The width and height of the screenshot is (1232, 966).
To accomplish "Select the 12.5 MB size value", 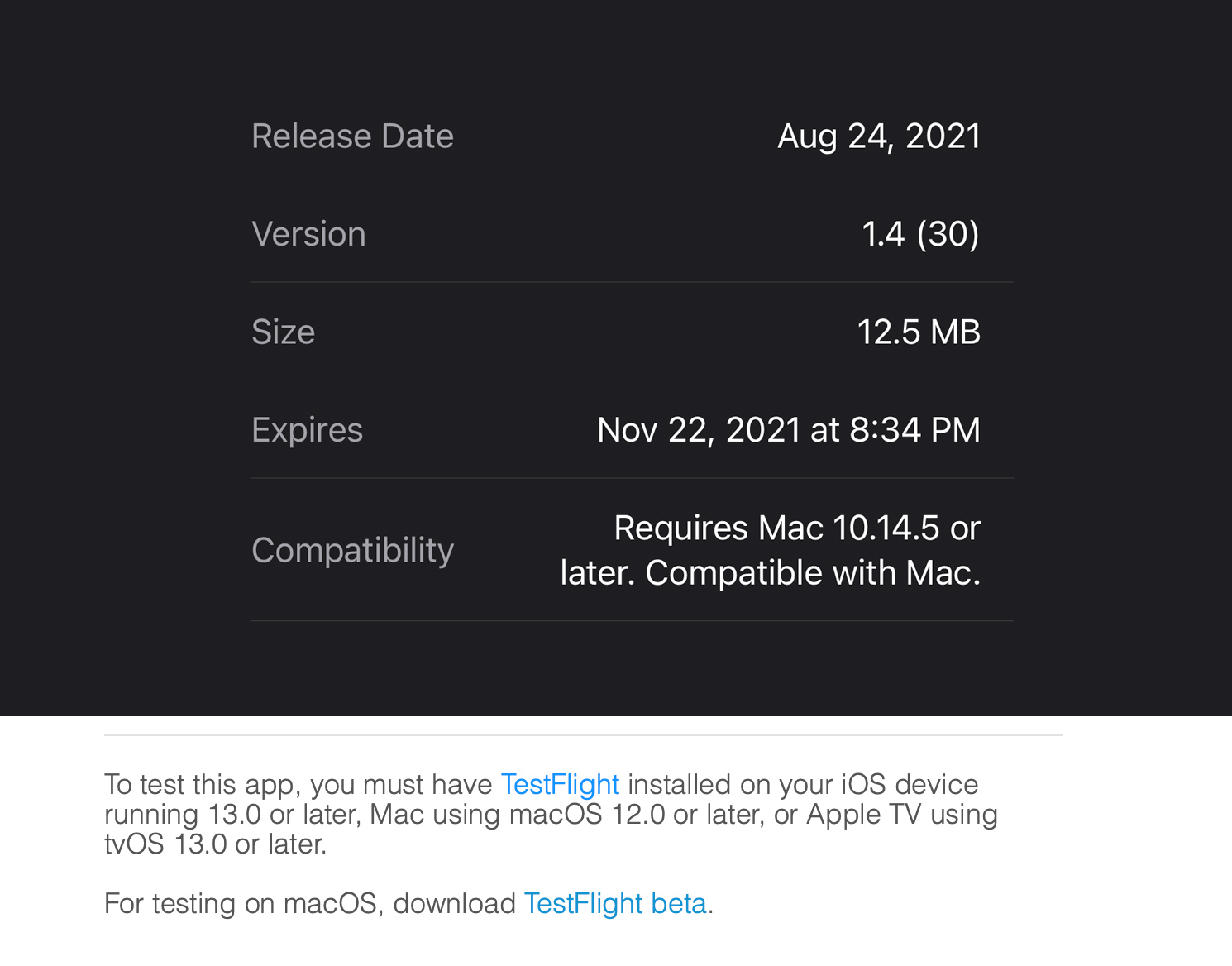I will point(918,332).
